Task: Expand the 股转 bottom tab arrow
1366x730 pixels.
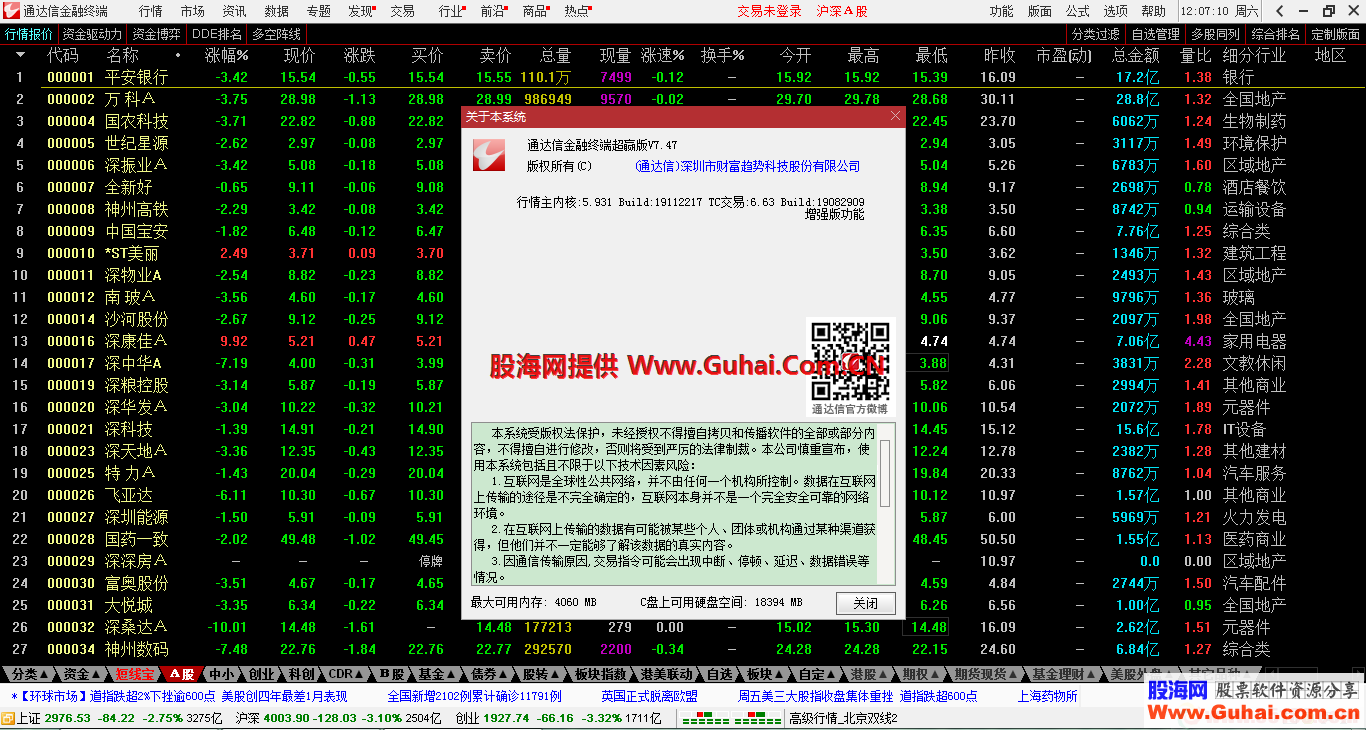Action: click(554, 674)
